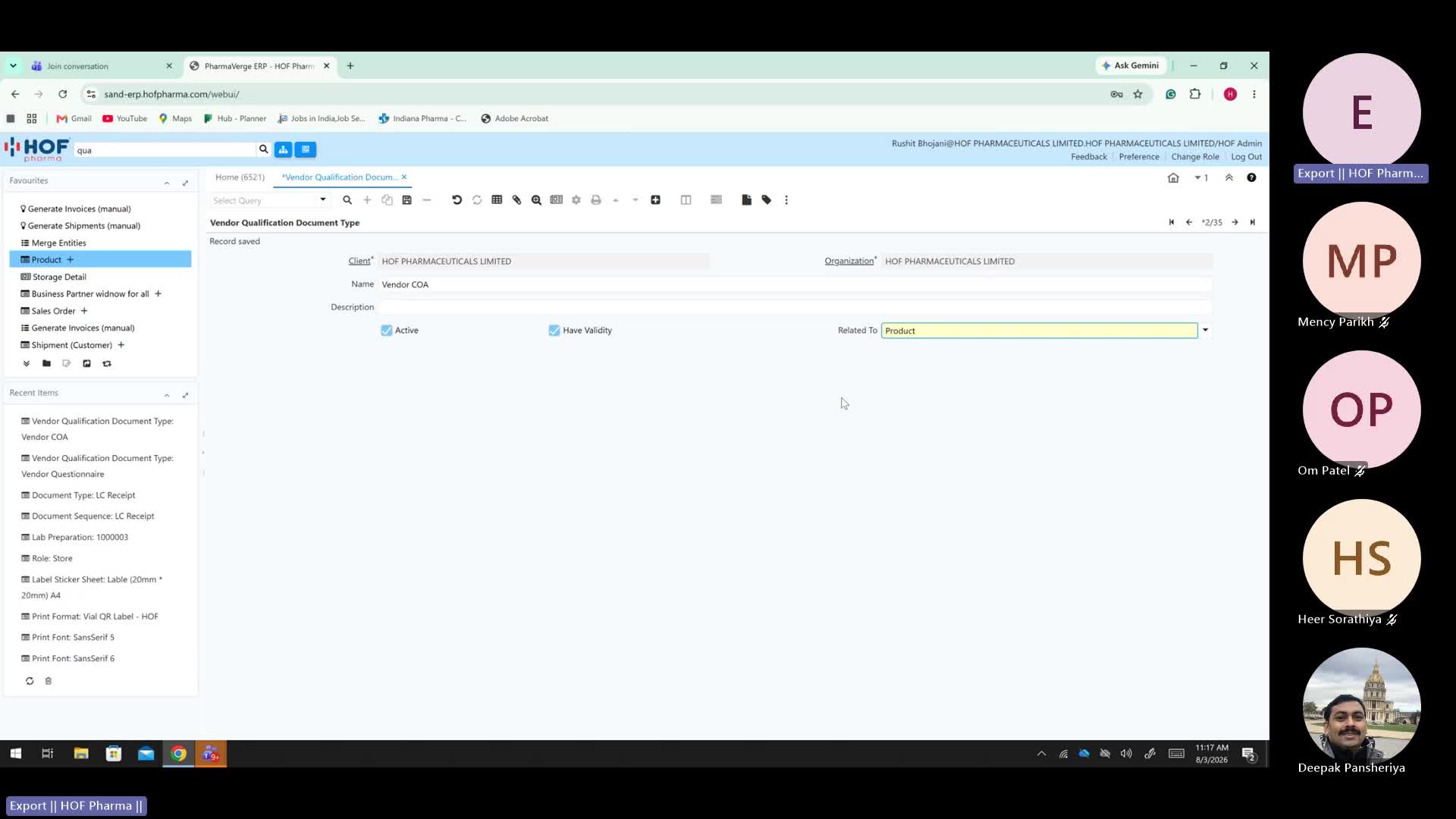Go to first record arrow
The height and width of the screenshot is (819, 1456).
1172,222
